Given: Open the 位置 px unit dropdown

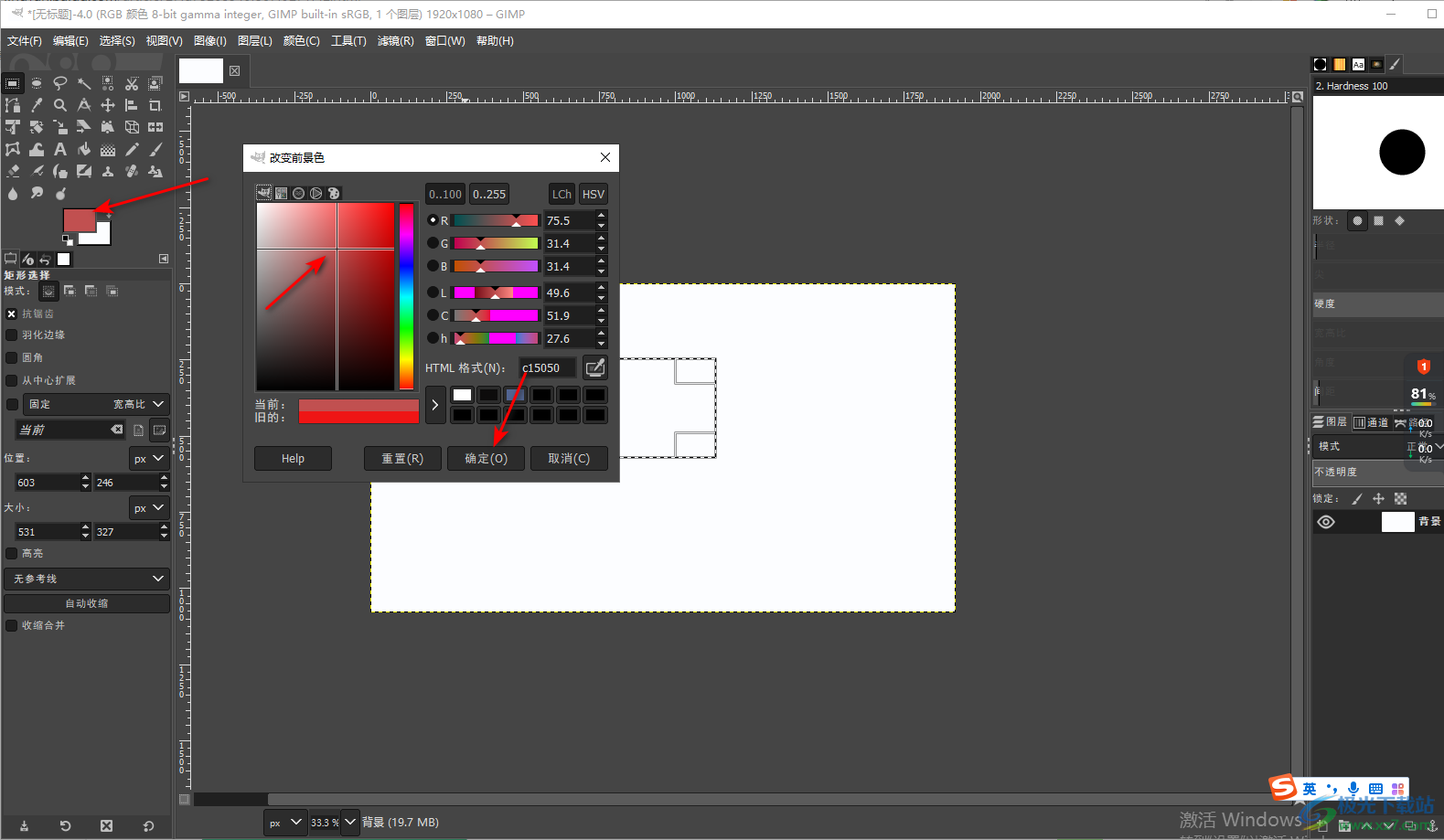Looking at the screenshot, I should tap(149, 458).
